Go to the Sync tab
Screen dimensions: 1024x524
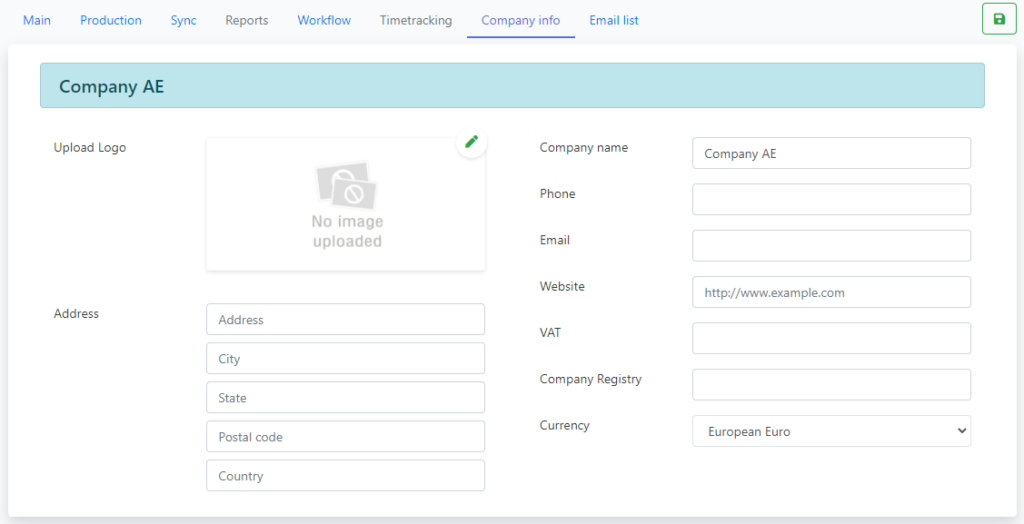(183, 20)
